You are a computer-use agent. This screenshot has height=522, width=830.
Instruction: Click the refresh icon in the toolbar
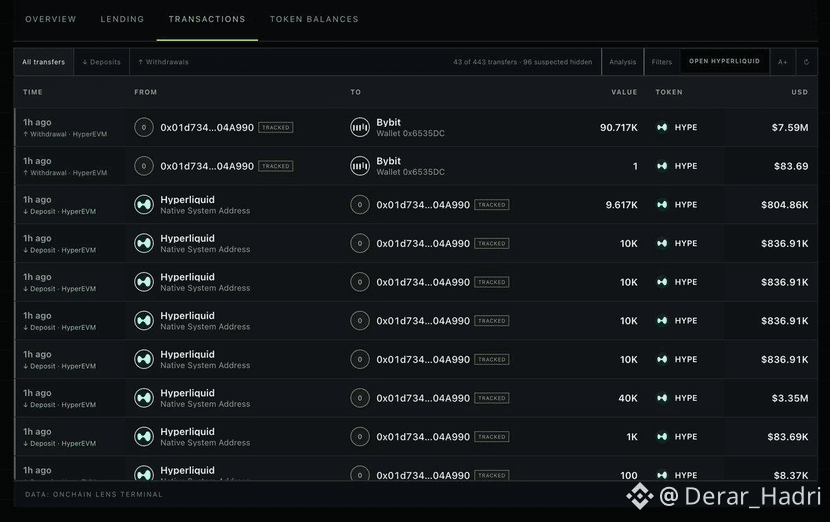pos(806,62)
